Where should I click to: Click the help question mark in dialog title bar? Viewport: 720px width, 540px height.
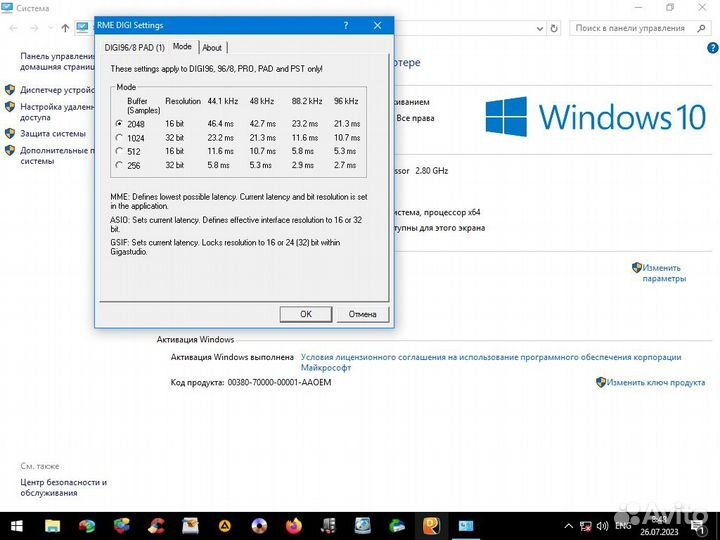coord(345,25)
